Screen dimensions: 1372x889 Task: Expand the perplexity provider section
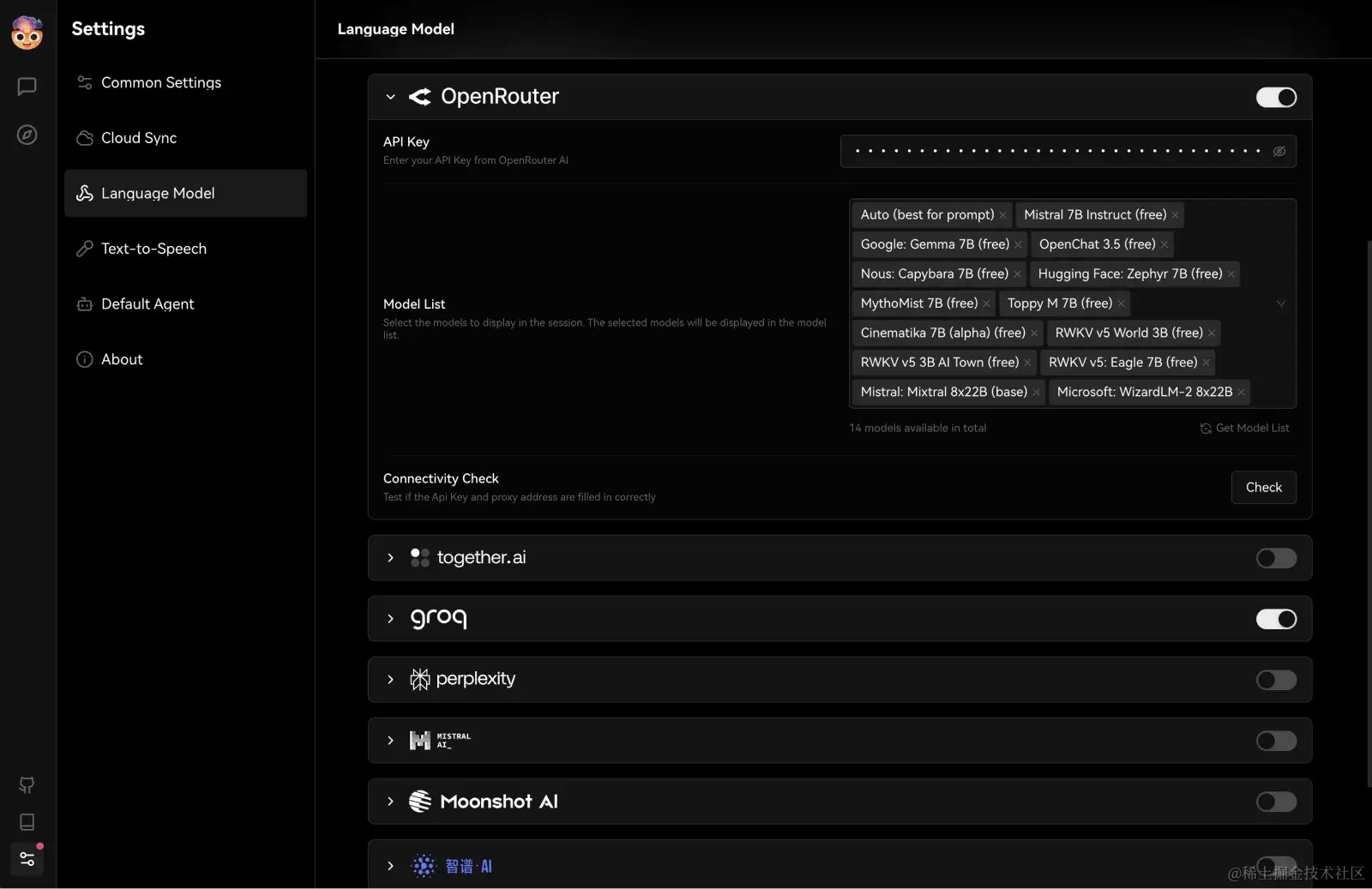(x=390, y=679)
